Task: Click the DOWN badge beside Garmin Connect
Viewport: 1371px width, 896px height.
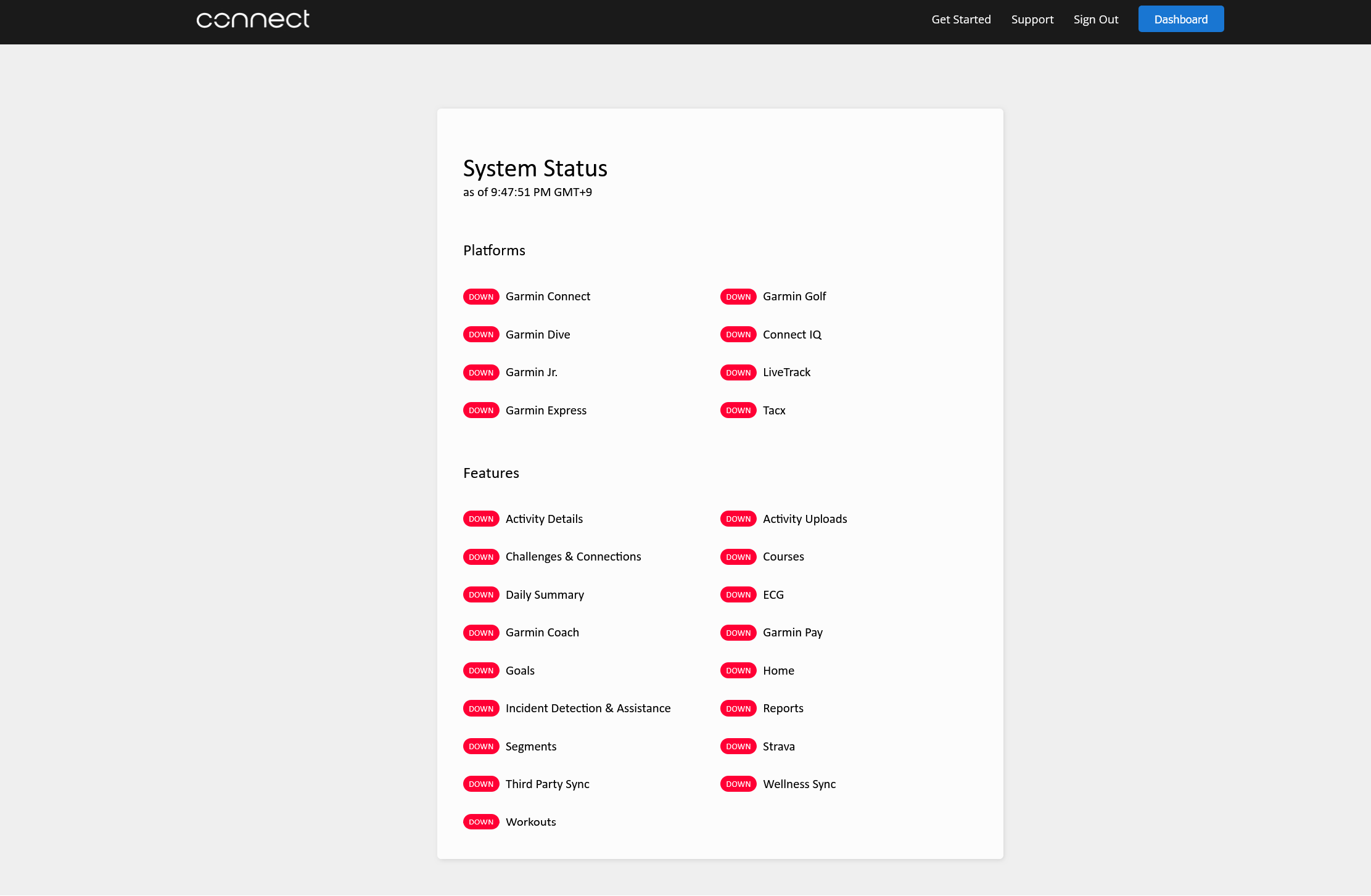Action: (x=481, y=297)
